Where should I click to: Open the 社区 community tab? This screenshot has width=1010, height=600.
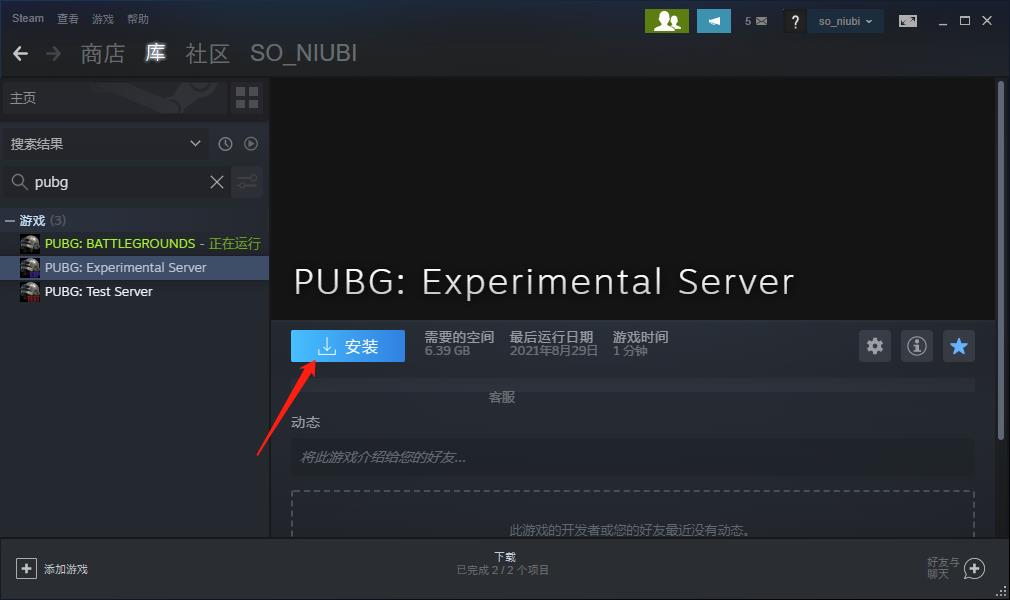tap(207, 53)
